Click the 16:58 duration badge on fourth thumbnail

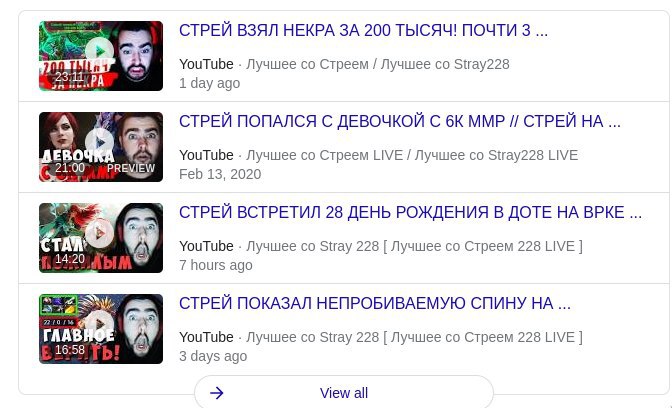tap(69, 350)
